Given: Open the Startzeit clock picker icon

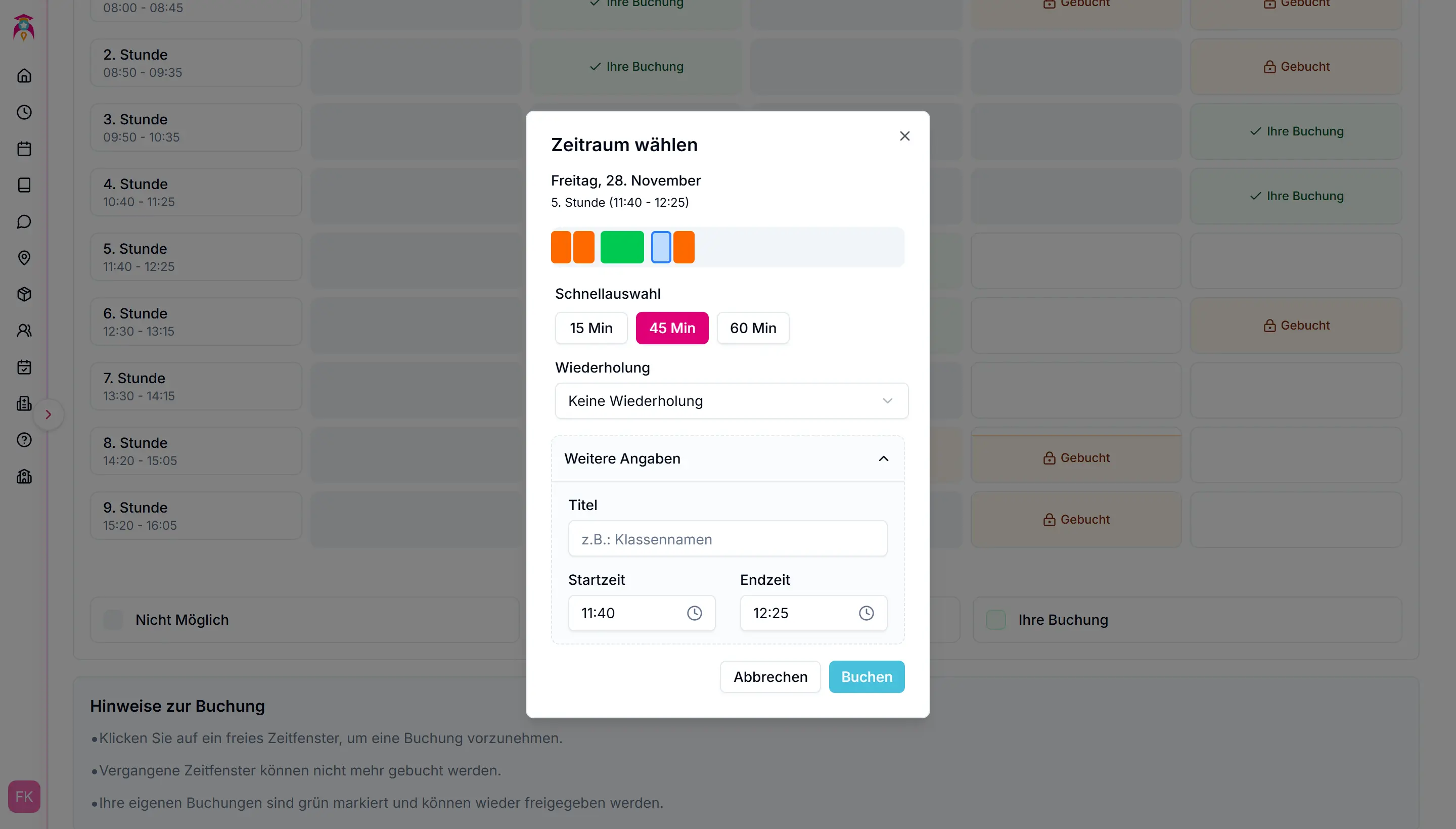Looking at the screenshot, I should (694, 613).
